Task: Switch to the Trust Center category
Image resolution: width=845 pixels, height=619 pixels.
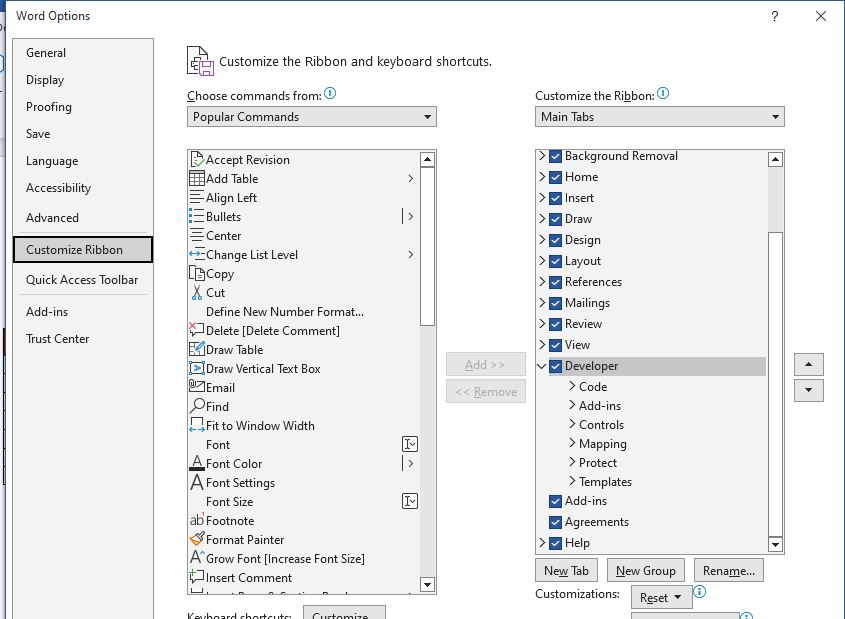Action: click(x=58, y=339)
